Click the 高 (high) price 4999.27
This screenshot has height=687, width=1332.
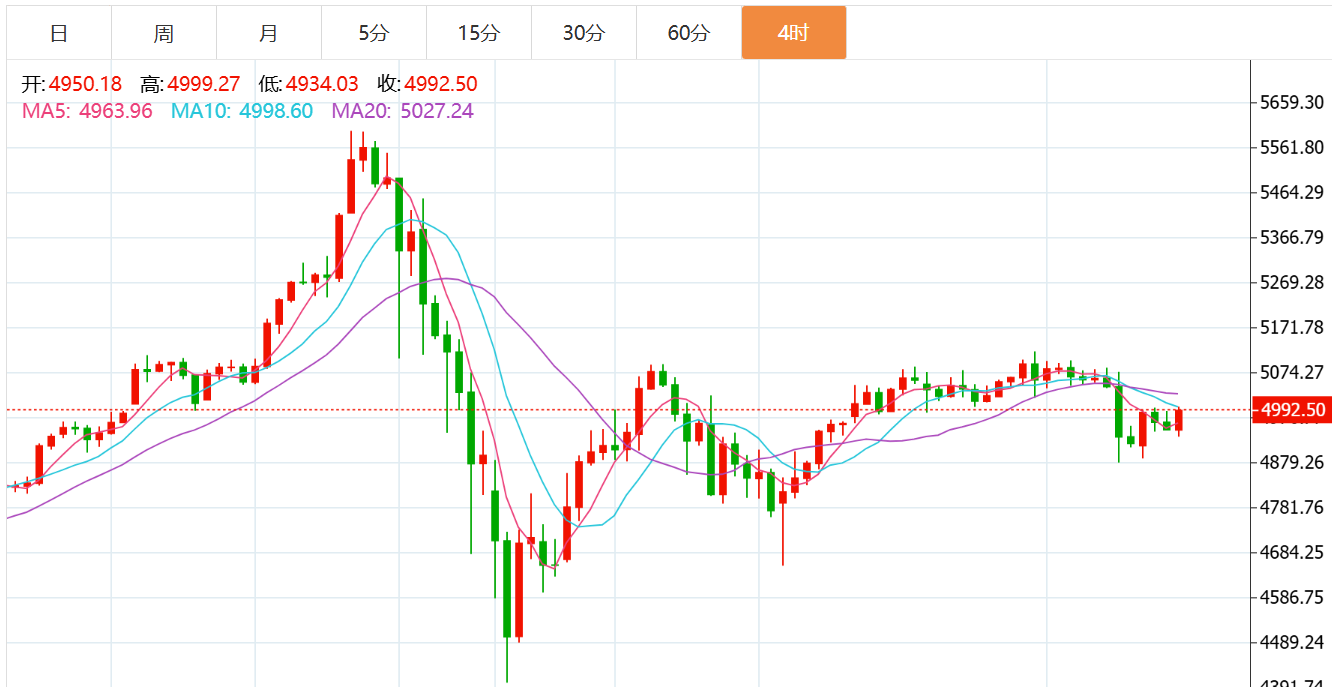(204, 84)
